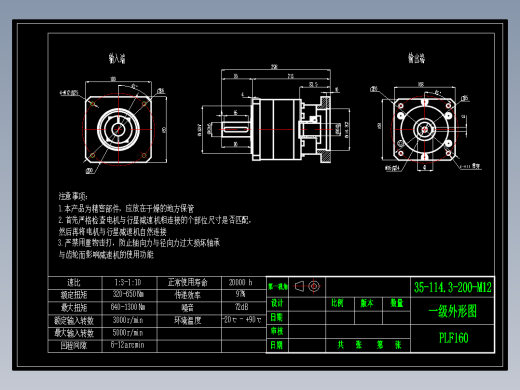Click the 5000r/min value cell
Image resolution: width=520 pixels, height=390 pixels.
tap(128, 333)
